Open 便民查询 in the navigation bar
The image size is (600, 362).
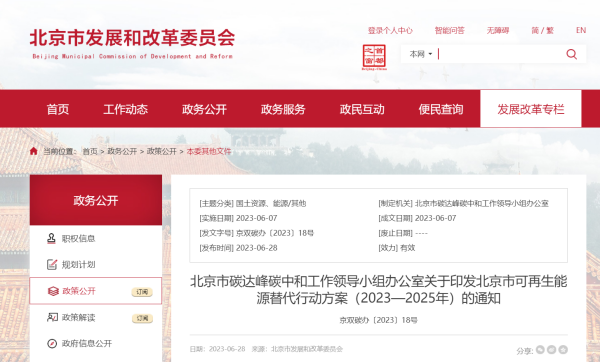441,109
